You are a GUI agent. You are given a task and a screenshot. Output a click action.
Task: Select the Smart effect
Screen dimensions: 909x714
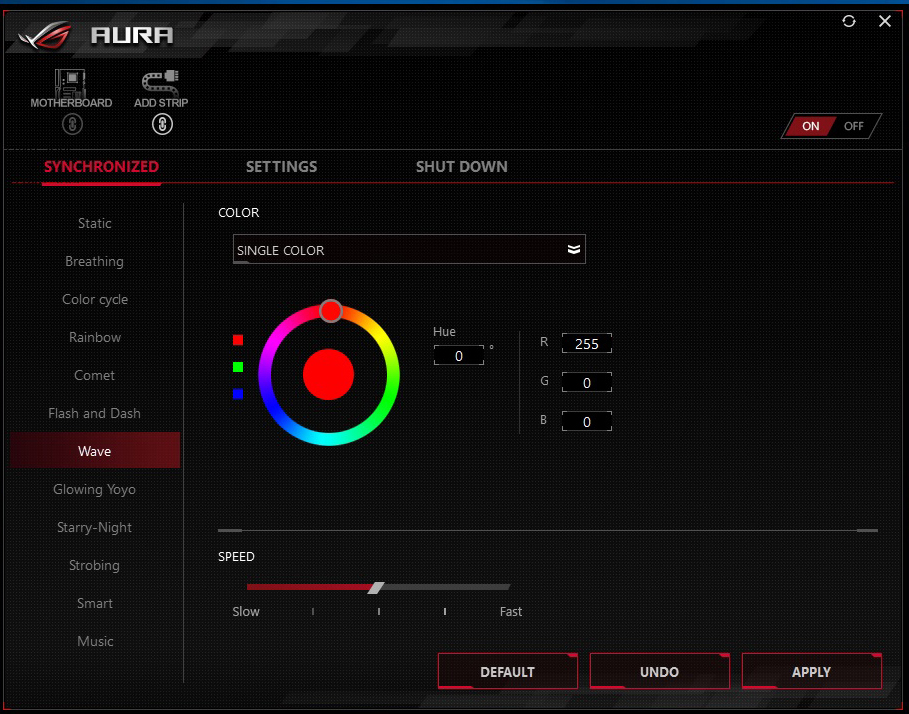pyautogui.click(x=94, y=603)
